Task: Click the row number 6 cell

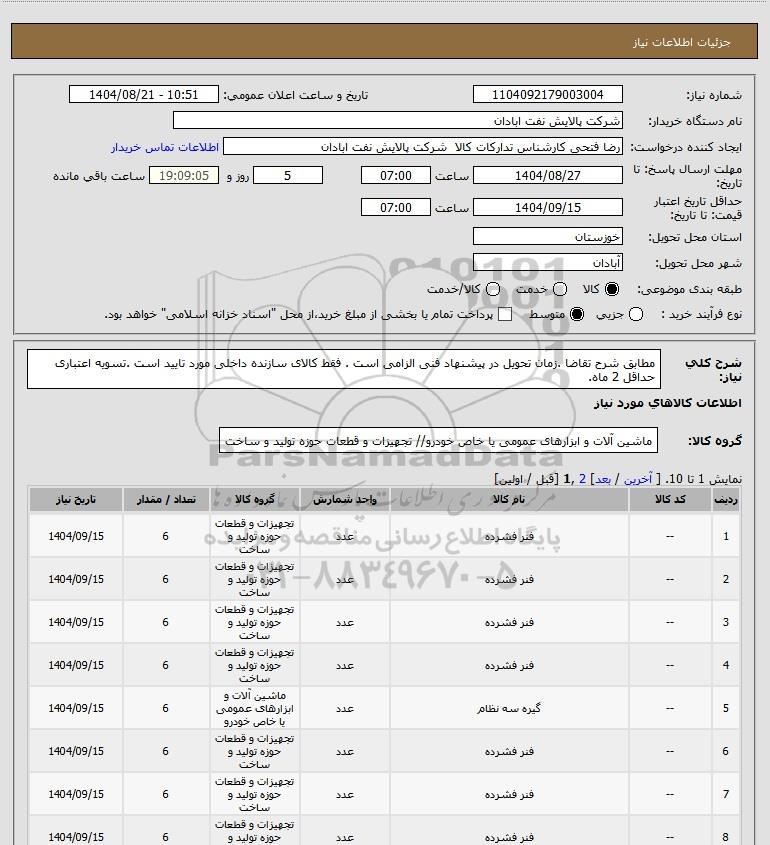Action: point(726,751)
